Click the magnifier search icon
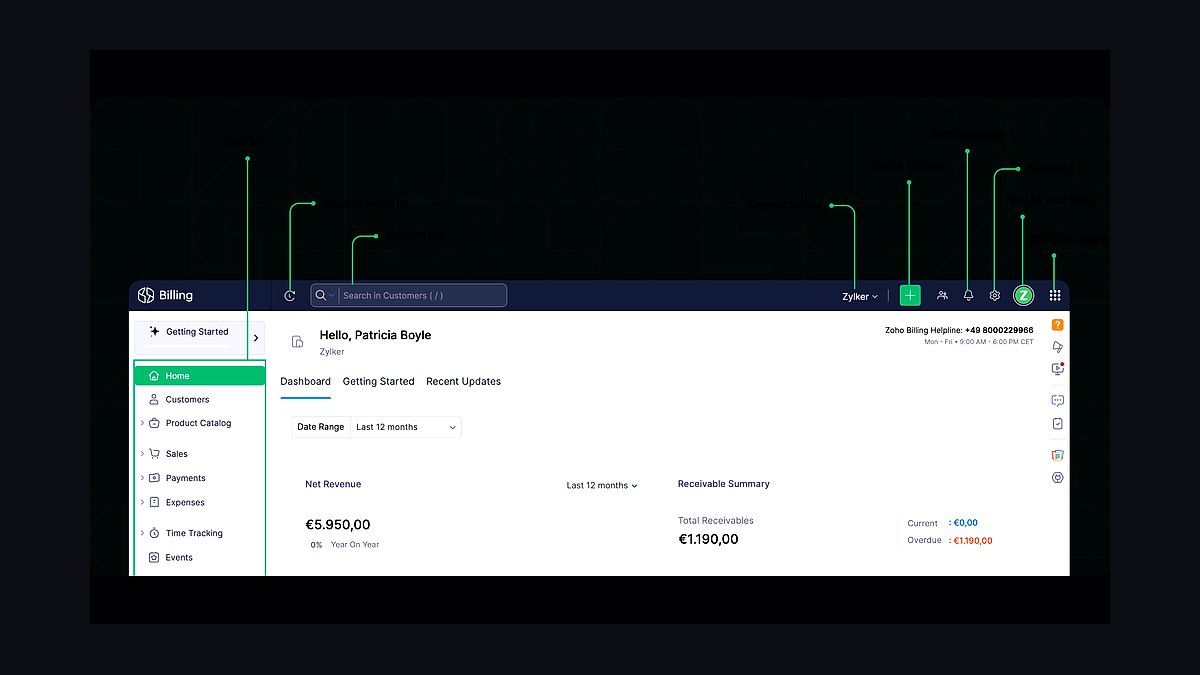 (x=321, y=295)
